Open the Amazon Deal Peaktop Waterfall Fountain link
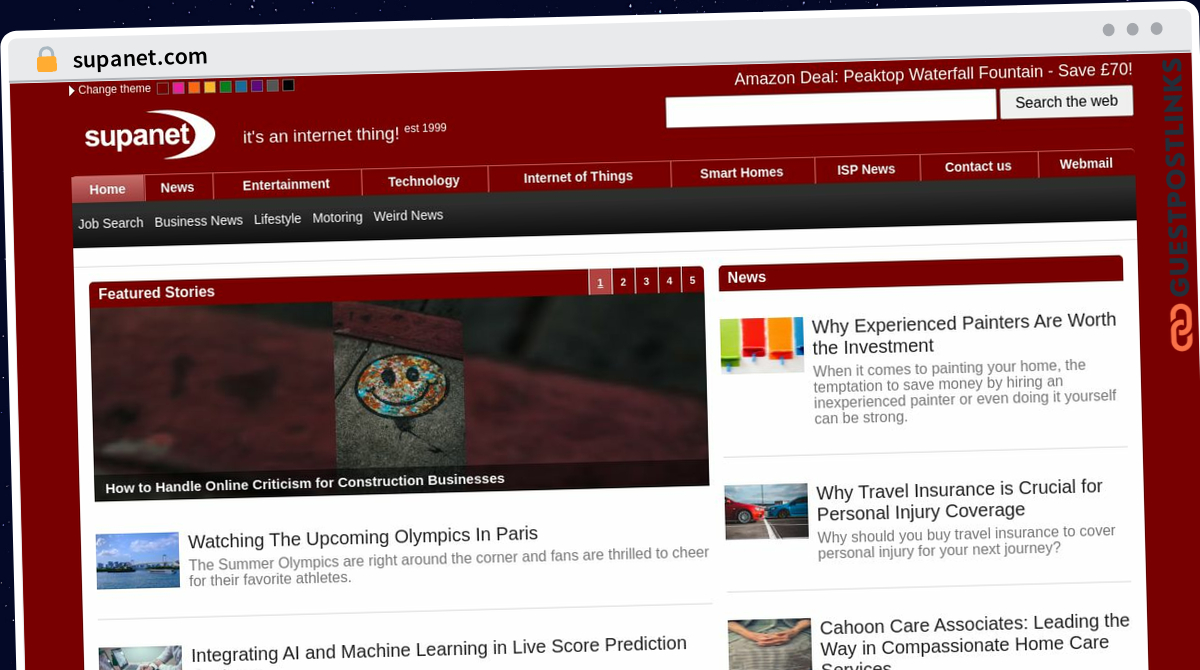The width and height of the screenshot is (1200, 670). [933, 74]
